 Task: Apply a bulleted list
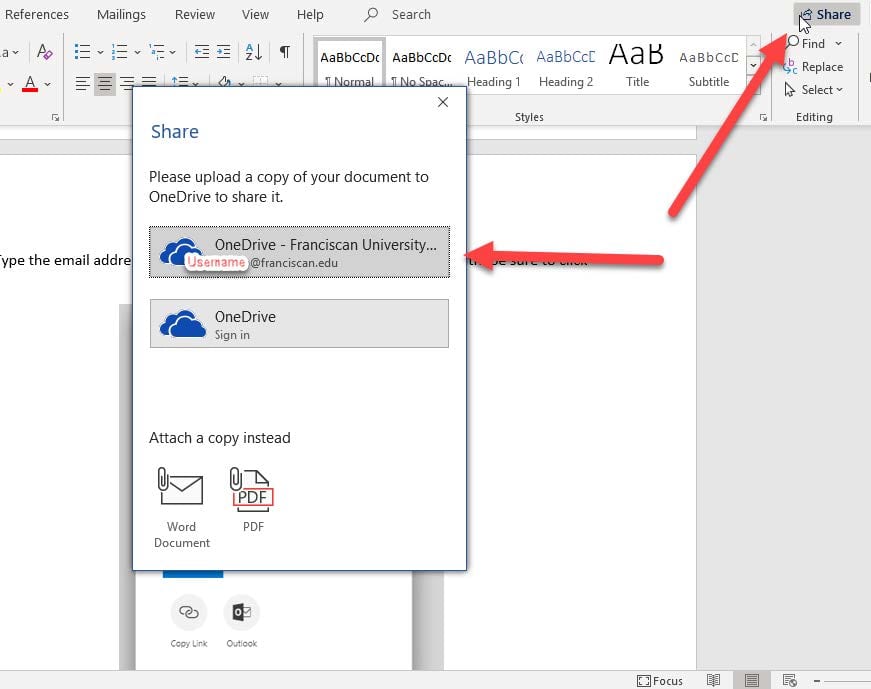point(82,52)
